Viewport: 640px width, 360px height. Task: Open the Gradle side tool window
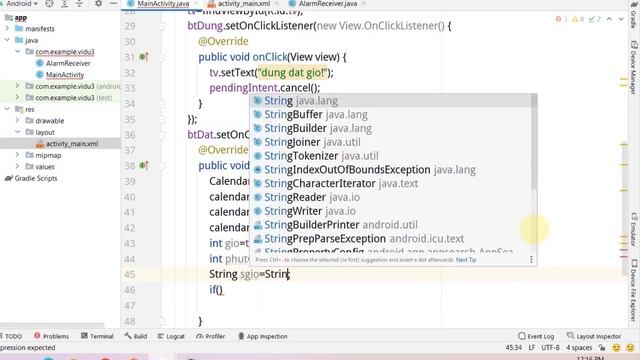[633, 17]
